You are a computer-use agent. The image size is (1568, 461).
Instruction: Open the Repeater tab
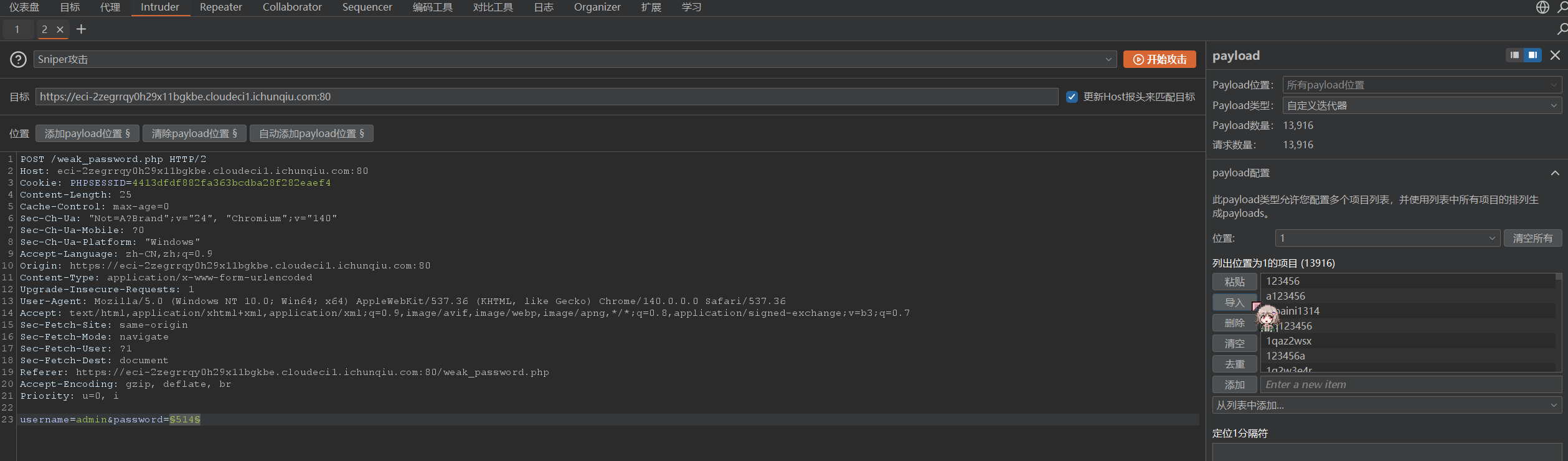tap(220, 7)
